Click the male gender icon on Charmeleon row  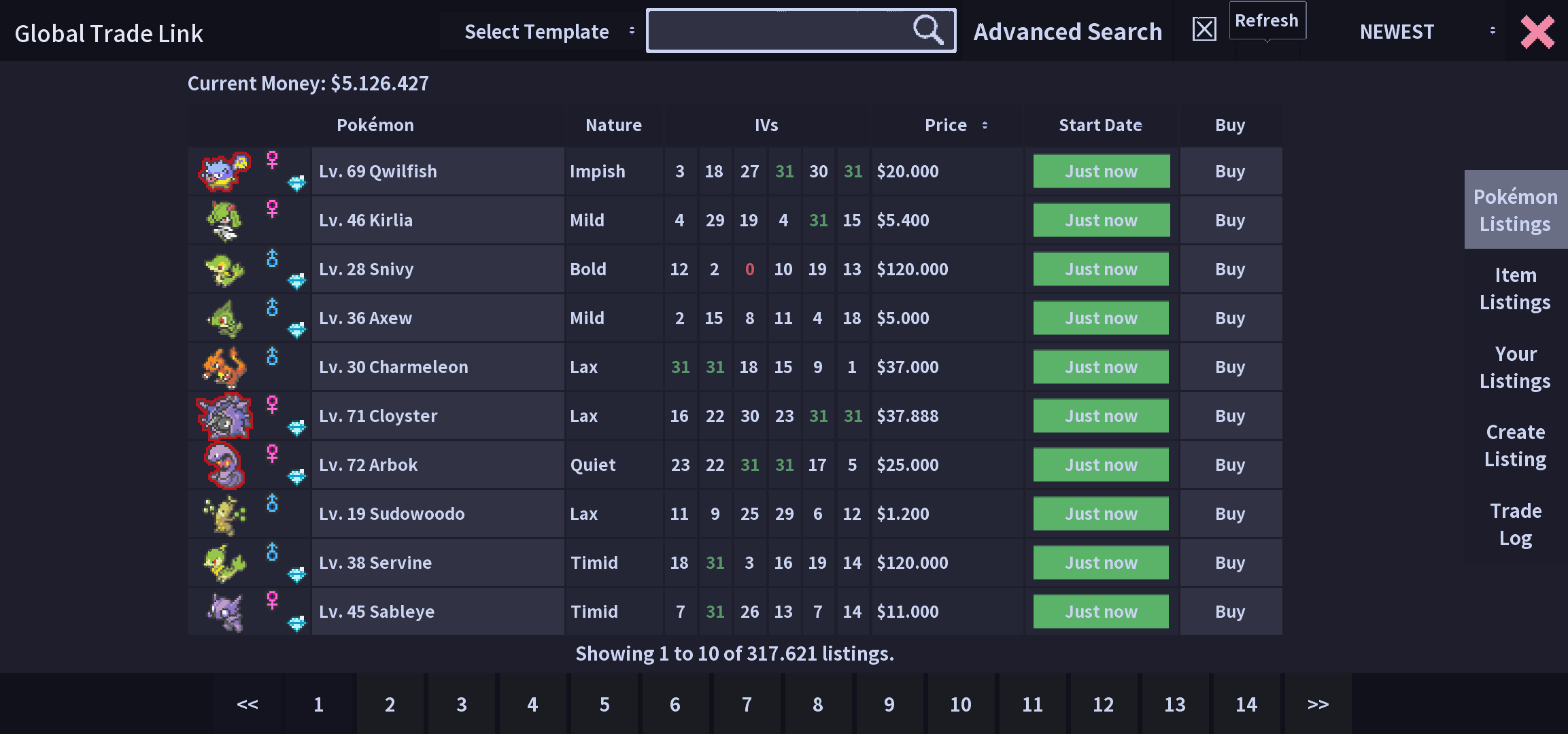click(x=272, y=355)
